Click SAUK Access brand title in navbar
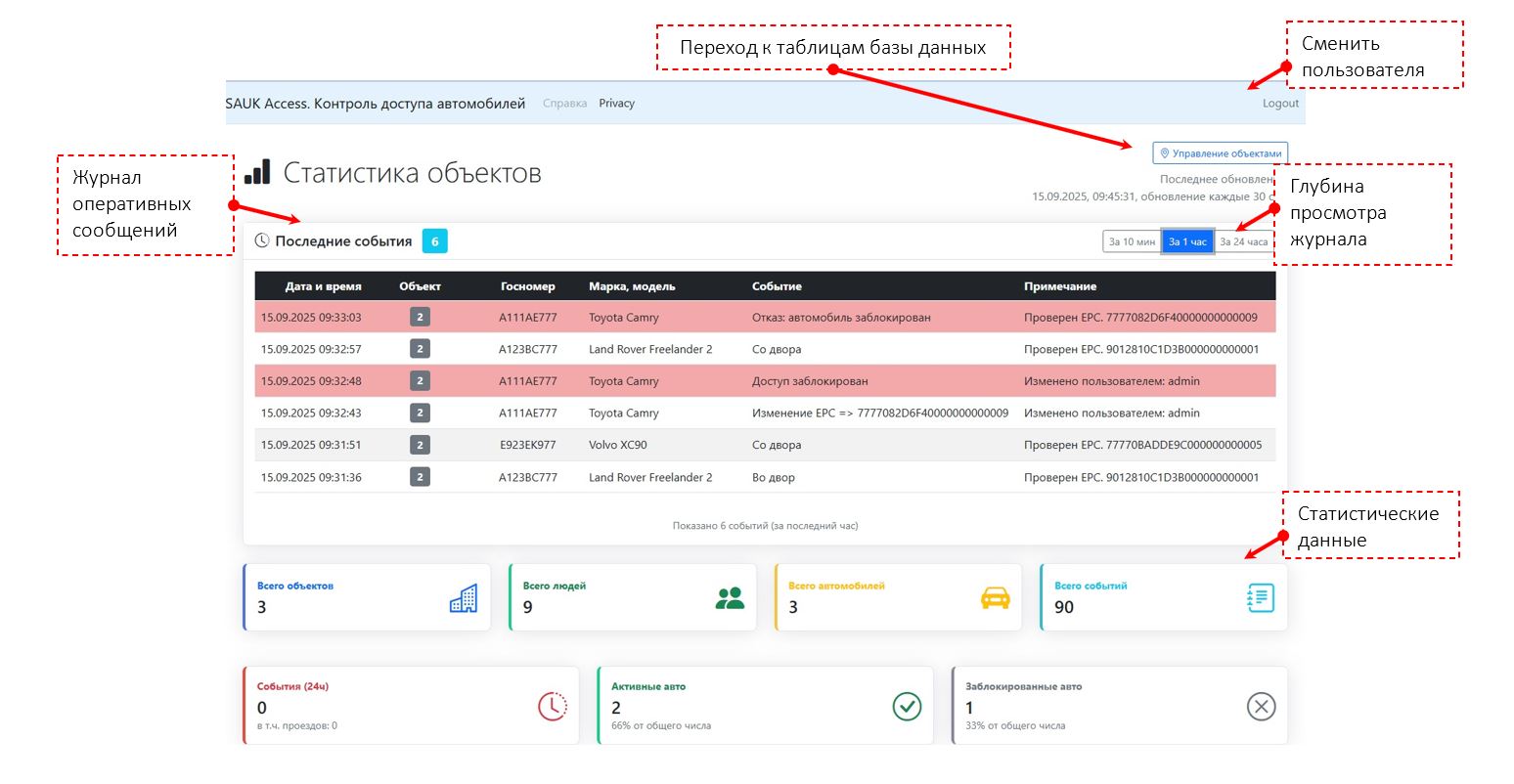This screenshot has width=1514, height=784. click(x=376, y=104)
